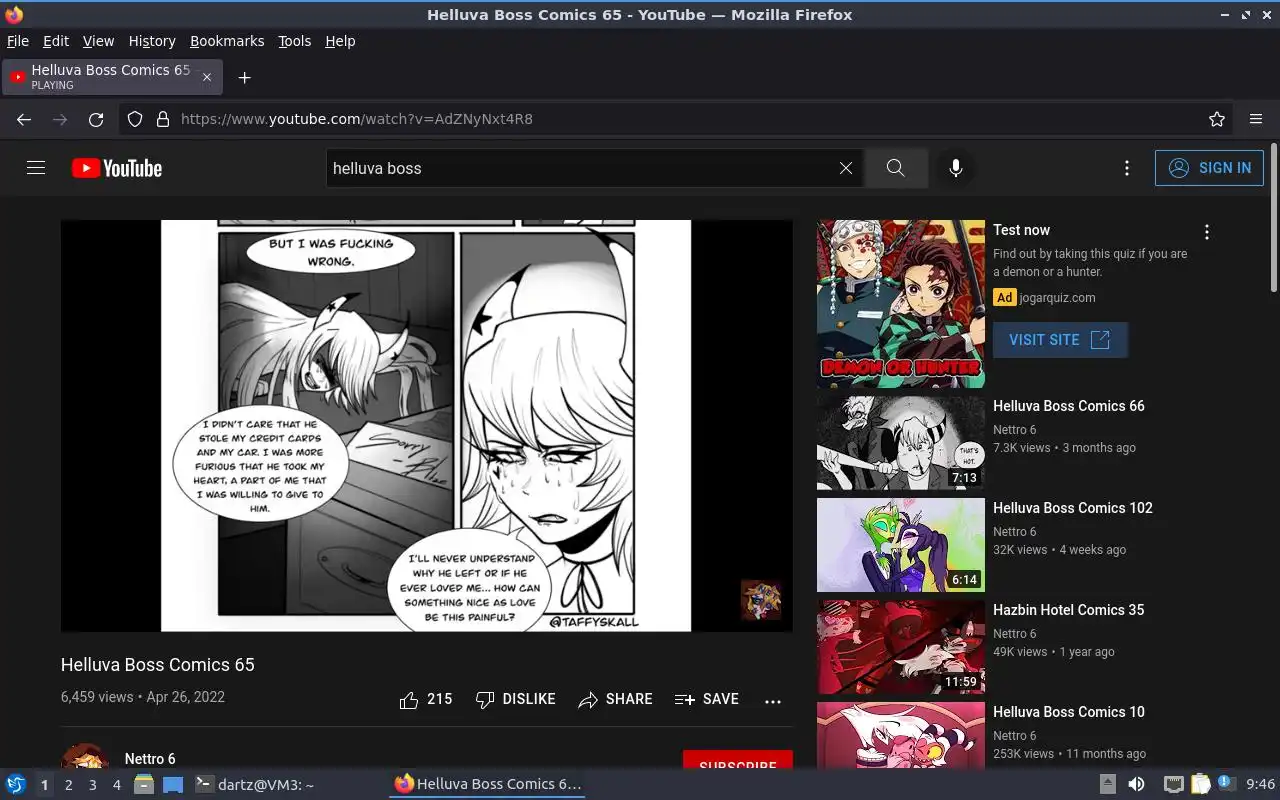Image resolution: width=1280 pixels, height=800 pixels.
Task: Start voice search with the microphone
Action: [x=956, y=168]
